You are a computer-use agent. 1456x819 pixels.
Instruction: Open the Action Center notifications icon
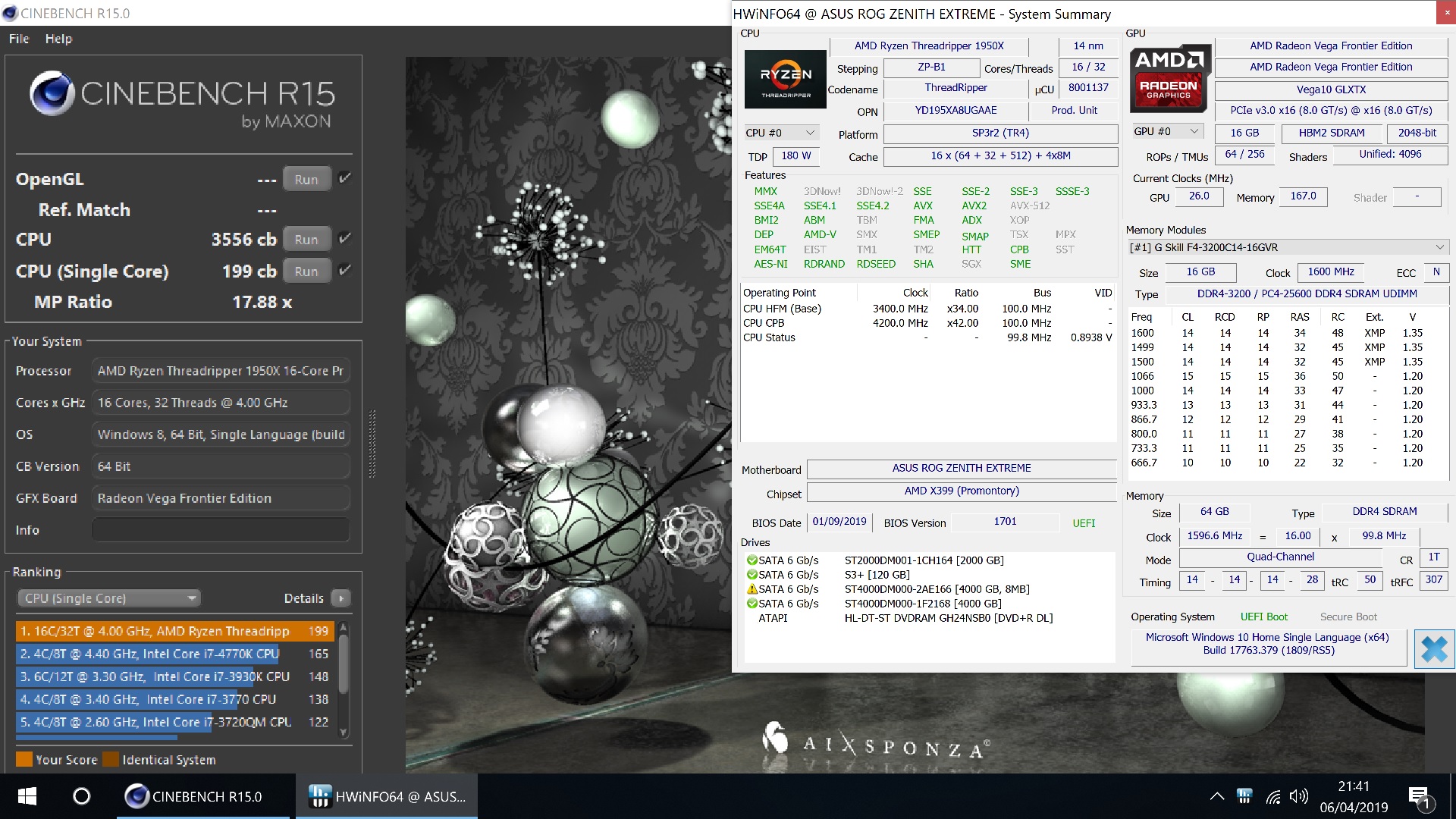click(1420, 797)
